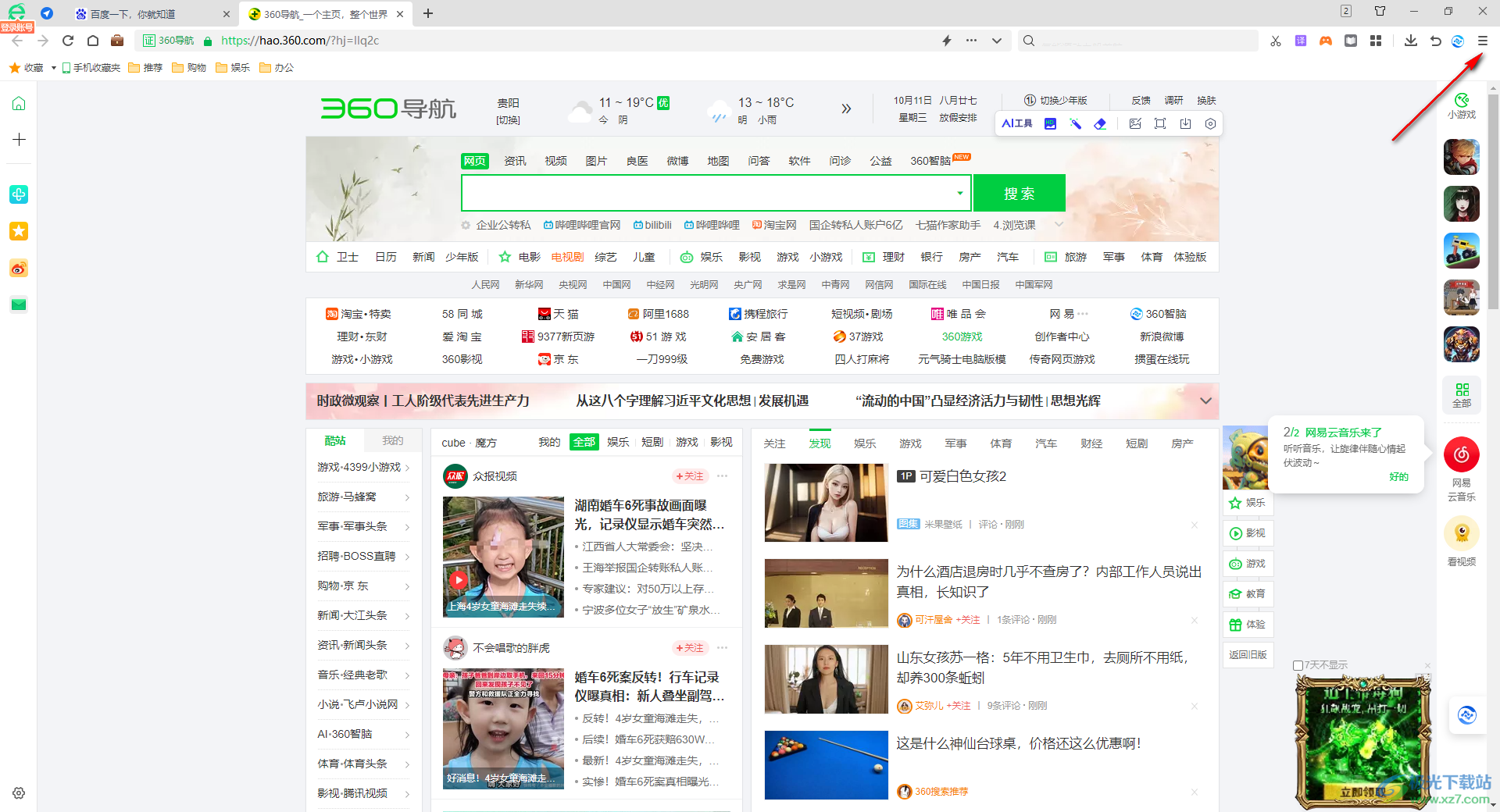Image resolution: width=1500 pixels, height=812 pixels.
Task: Open sidebar settings gear at bottom left
Action: [19, 793]
